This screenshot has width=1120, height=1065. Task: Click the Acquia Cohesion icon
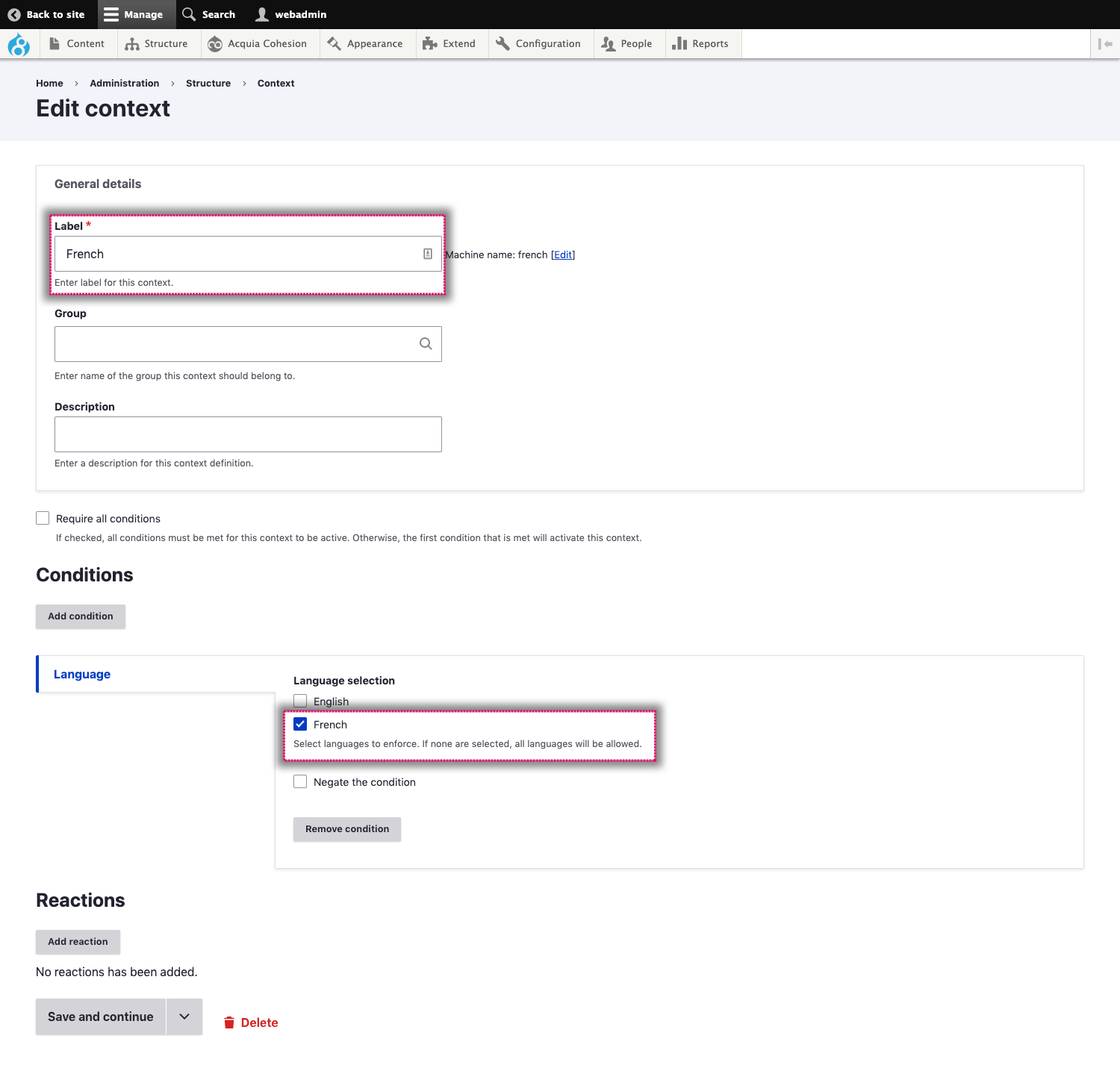tap(215, 44)
